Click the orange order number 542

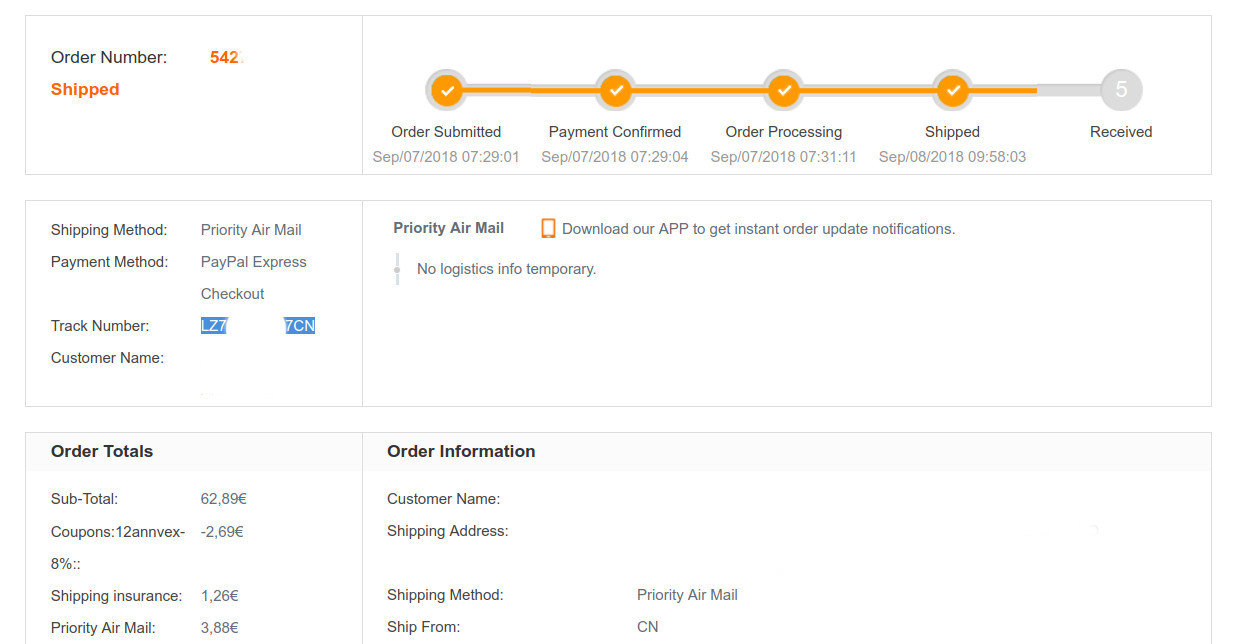[x=224, y=57]
